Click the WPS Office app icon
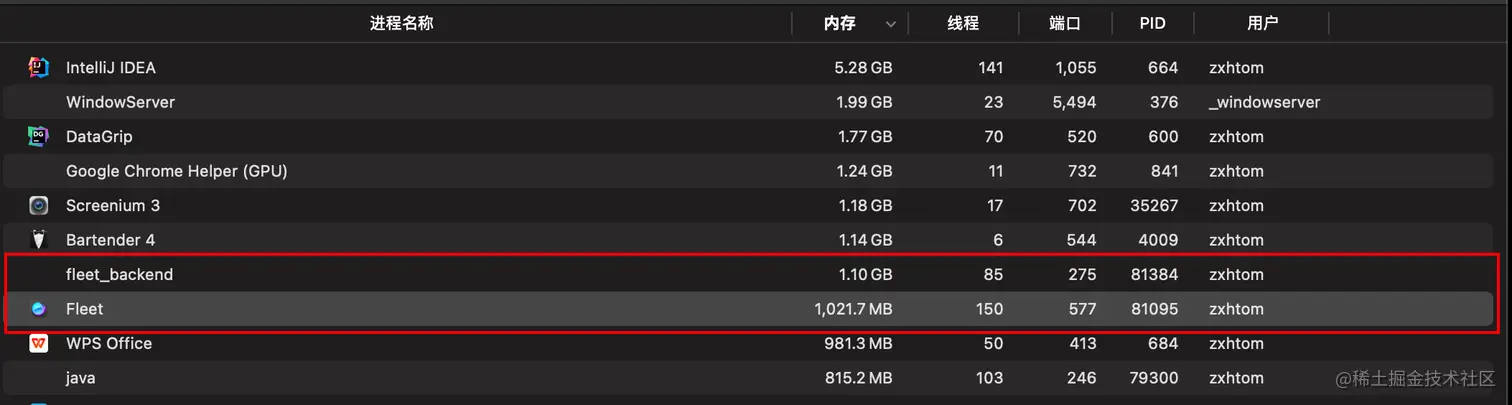This screenshot has height=405, width=1512. pos(39,343)
